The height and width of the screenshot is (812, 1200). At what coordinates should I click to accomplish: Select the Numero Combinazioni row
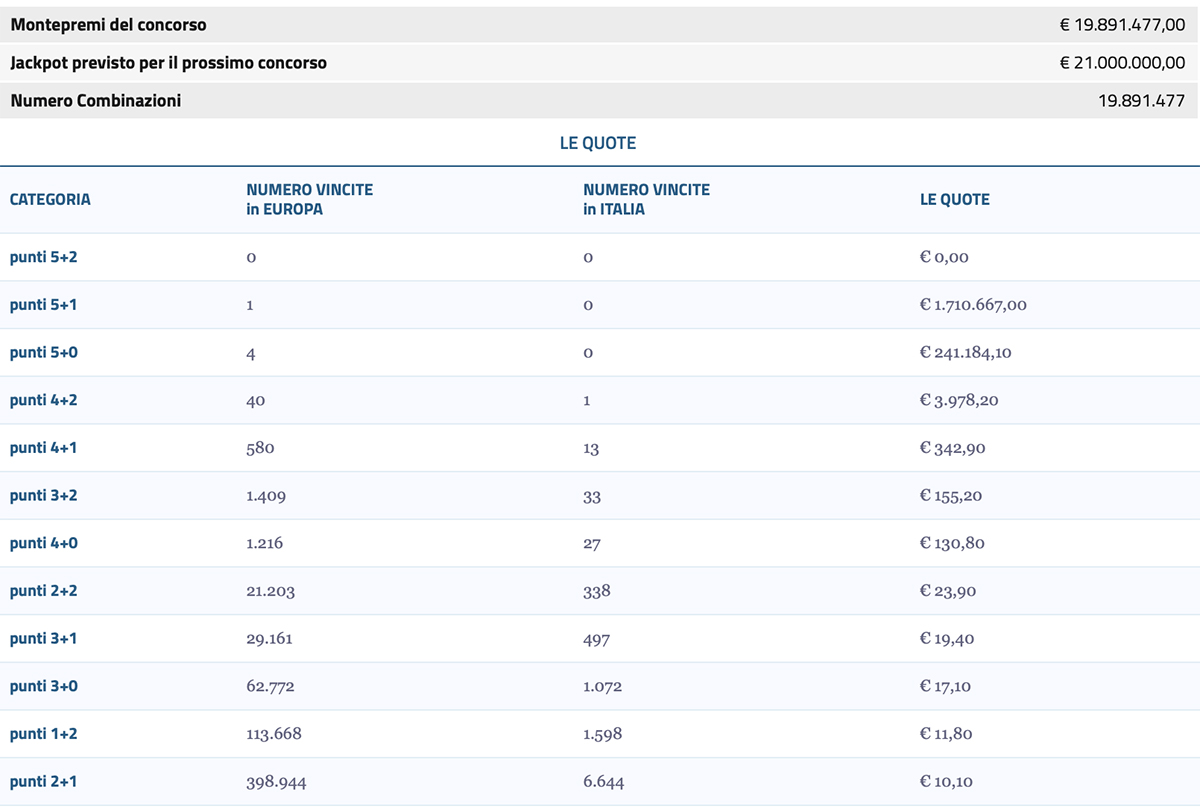[x=600, y=100]
